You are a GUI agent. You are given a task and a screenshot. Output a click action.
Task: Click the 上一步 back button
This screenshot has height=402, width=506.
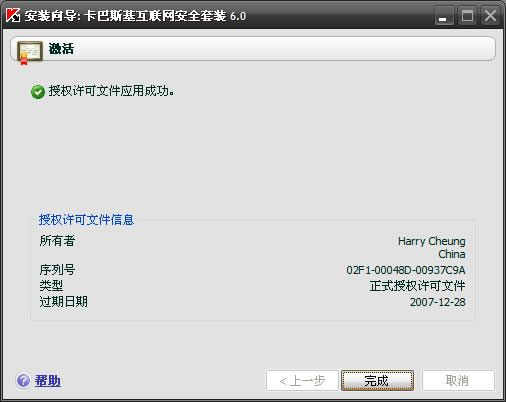point(302,380)
